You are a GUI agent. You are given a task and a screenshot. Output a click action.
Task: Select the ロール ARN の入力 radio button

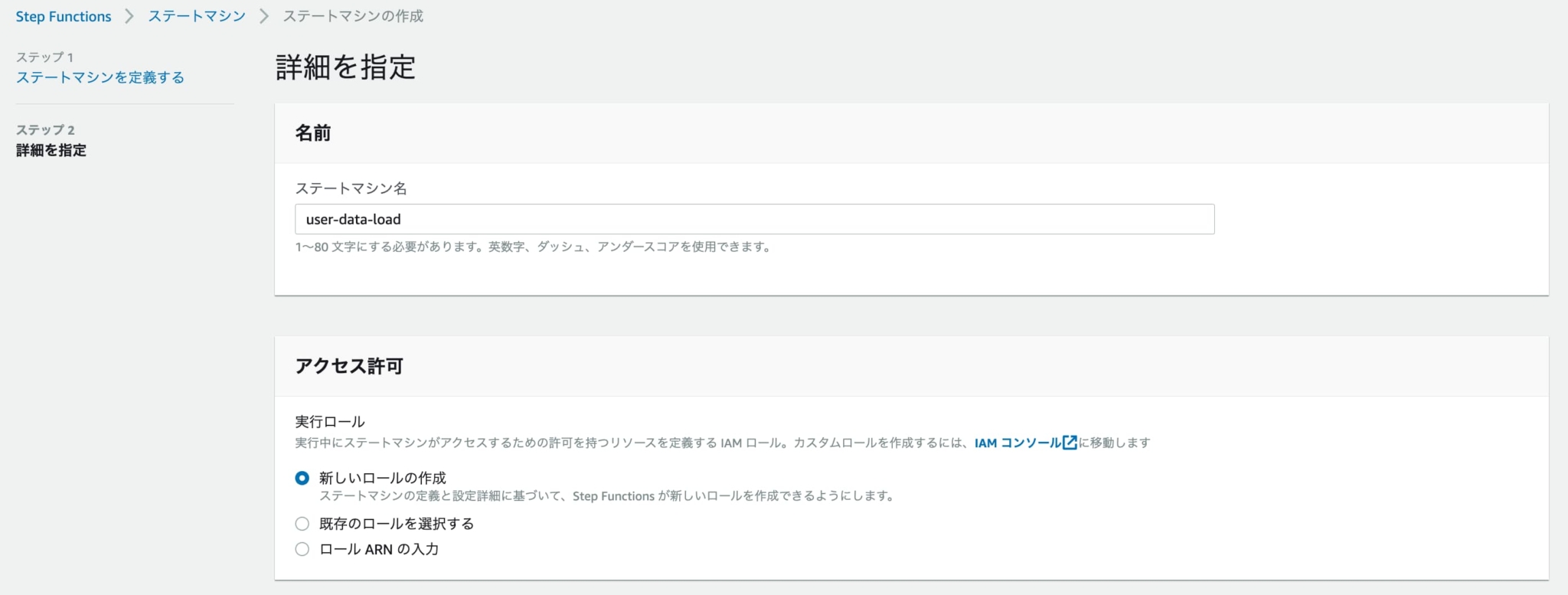tap(302, 549)
